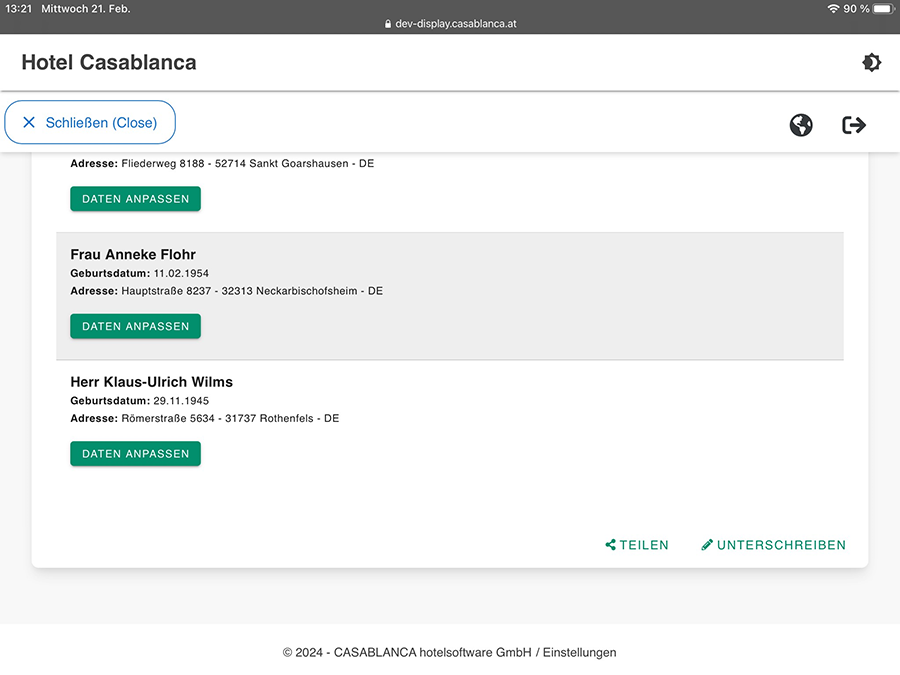Tap the dev-display.casablanca.at address bar

(x=455, y=24)
